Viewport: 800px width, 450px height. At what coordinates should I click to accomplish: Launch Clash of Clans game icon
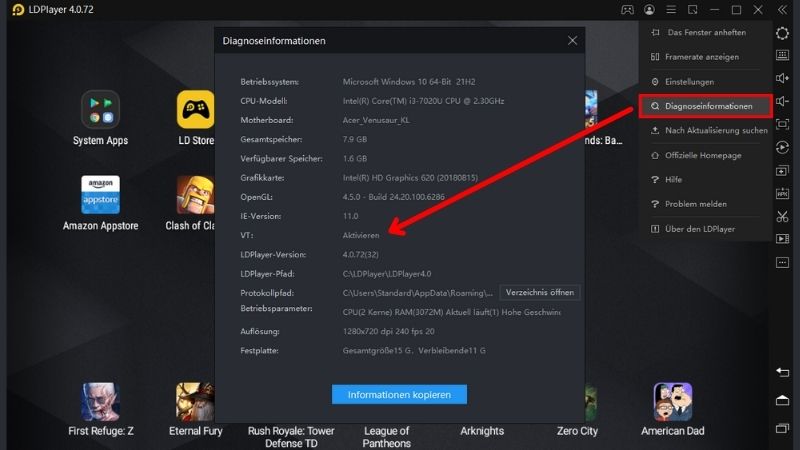195,195
